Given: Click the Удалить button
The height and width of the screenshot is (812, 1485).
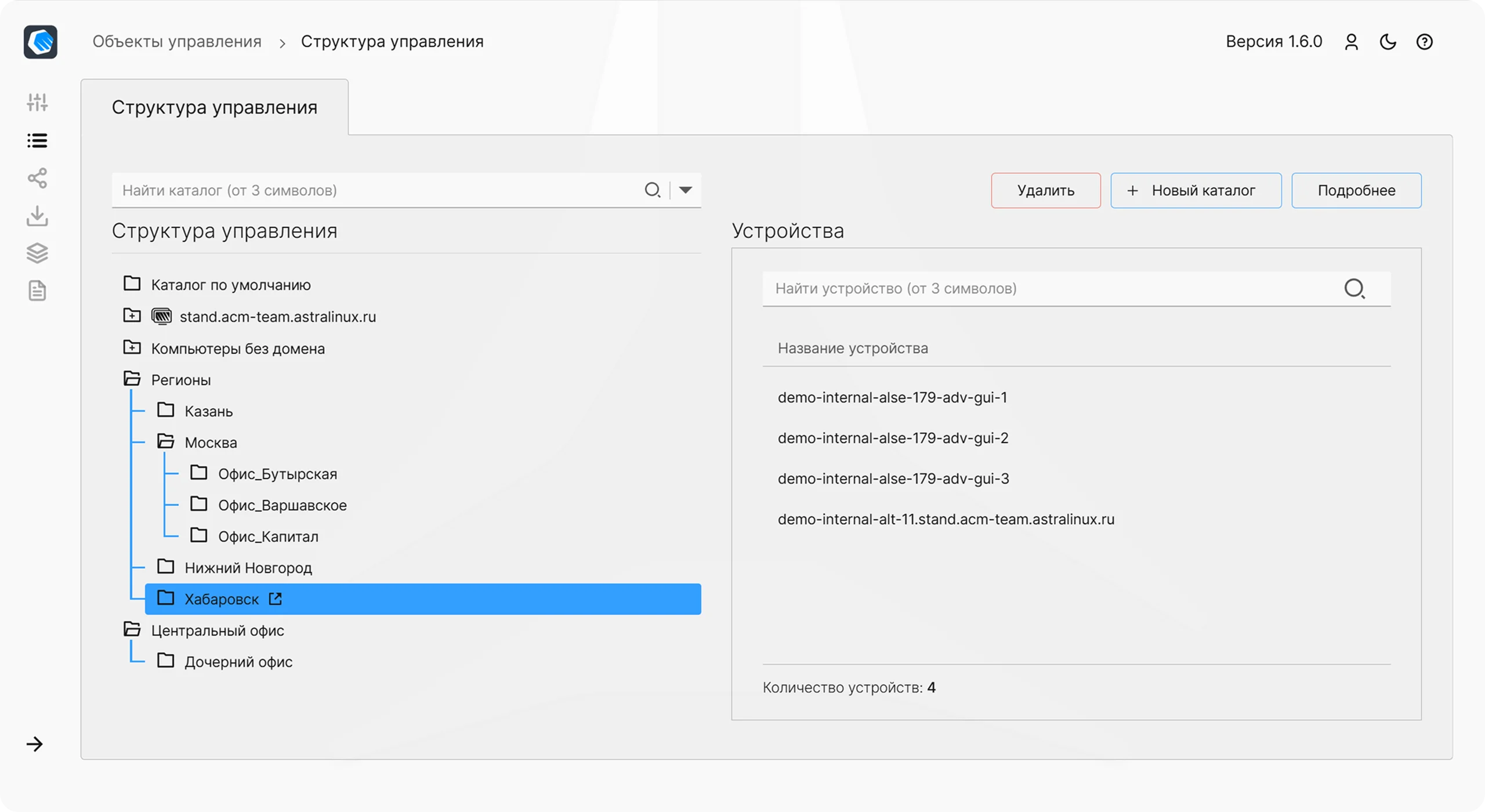Looking at the screenshot, I should (1046, 190).
